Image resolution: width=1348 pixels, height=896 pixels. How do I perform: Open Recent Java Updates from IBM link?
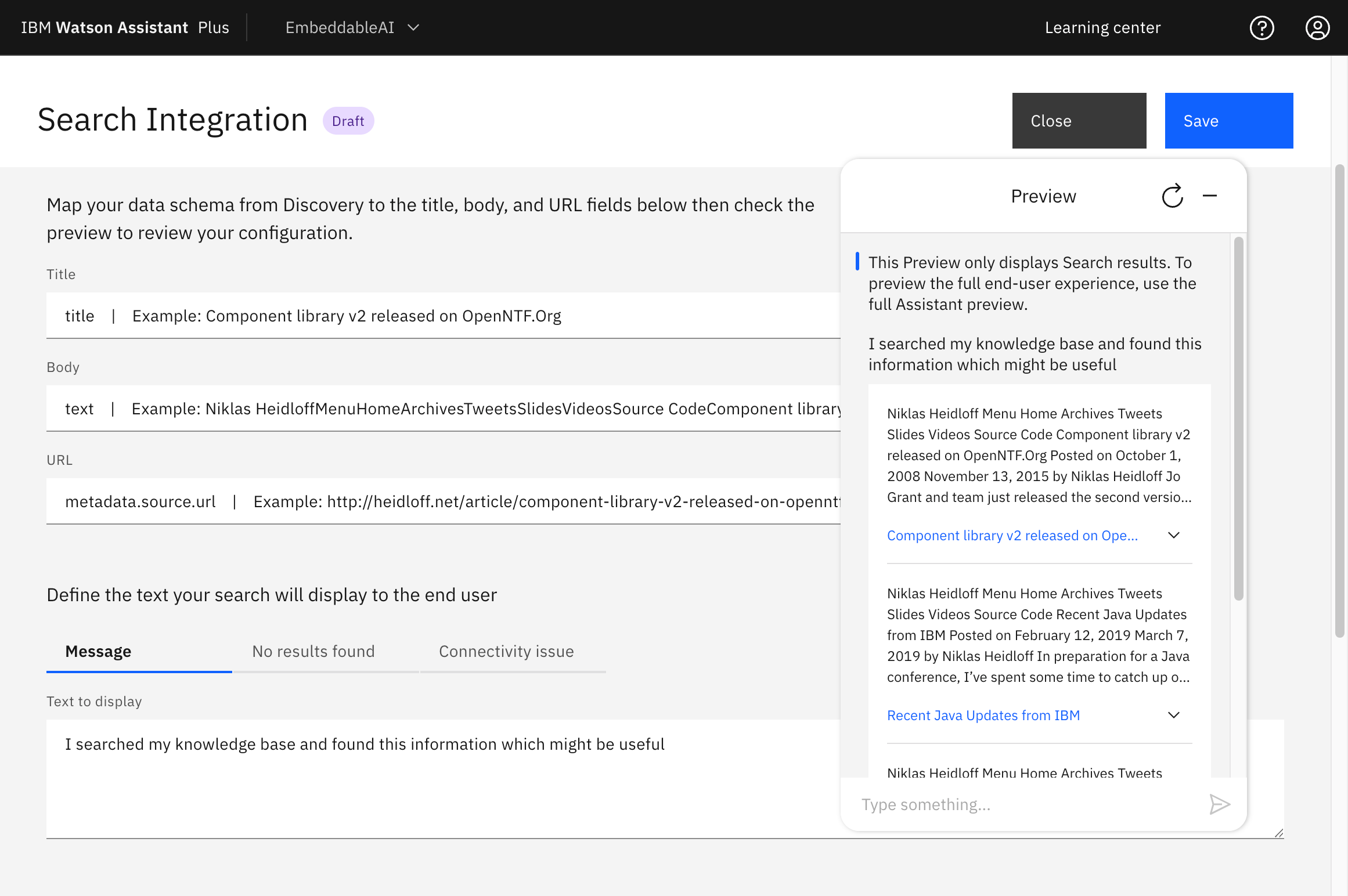983,715
